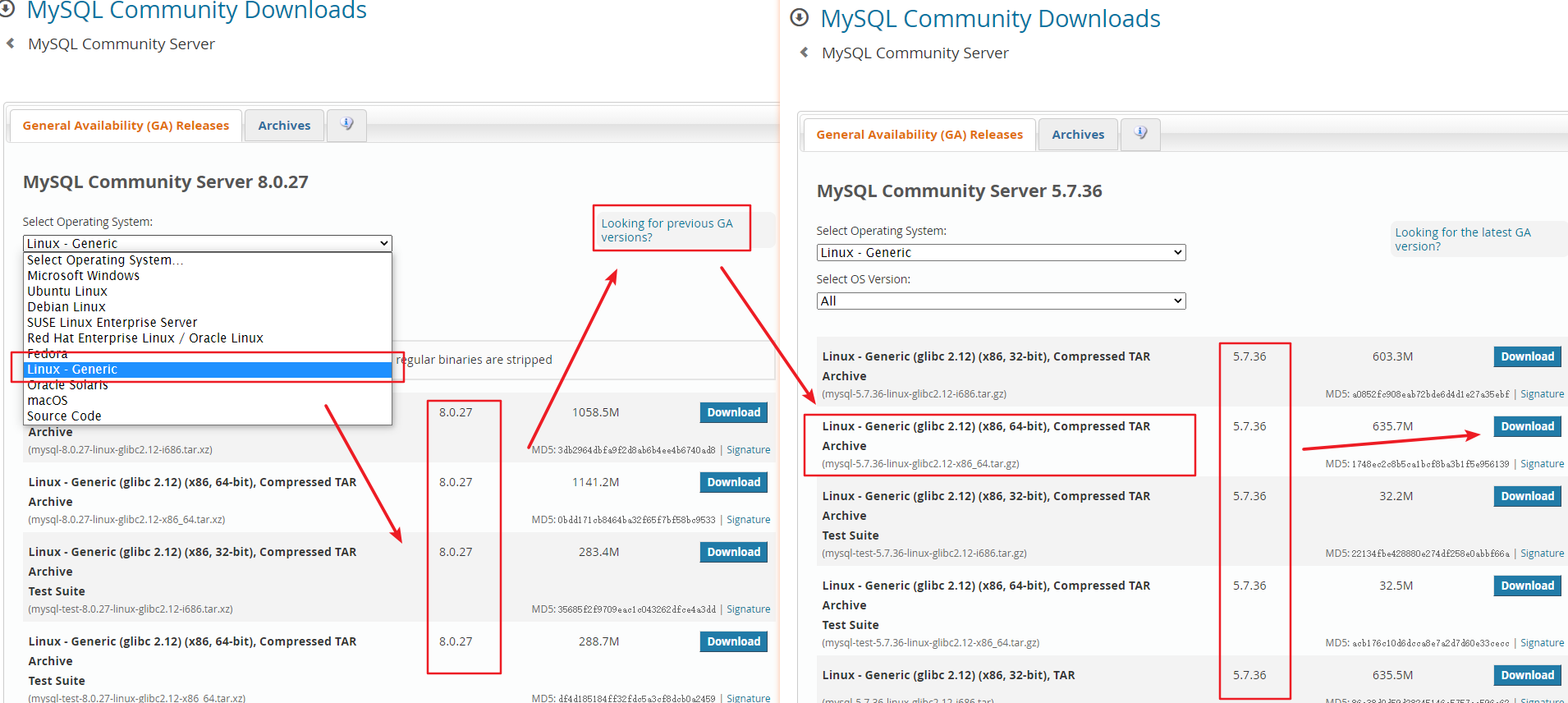Open the info icon tab on the left page
Viewport: 1568px width, 703px height.
coord(346,125)
